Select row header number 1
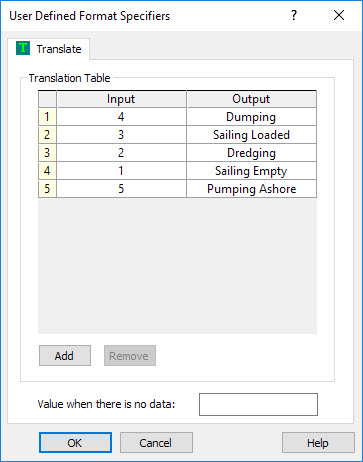The height and width of the screenshot is (462, 363). pyautogui.click(x=47, y=117)
